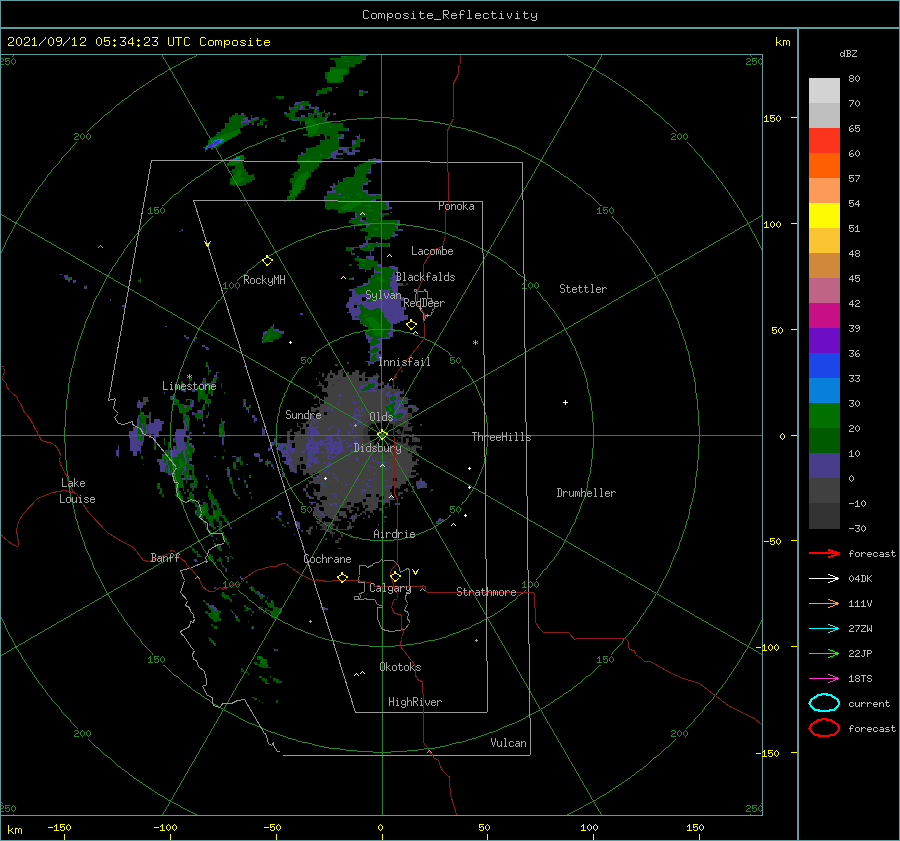Click the Ponoka town label
900x841 pixels.
[x=456, y=206]
